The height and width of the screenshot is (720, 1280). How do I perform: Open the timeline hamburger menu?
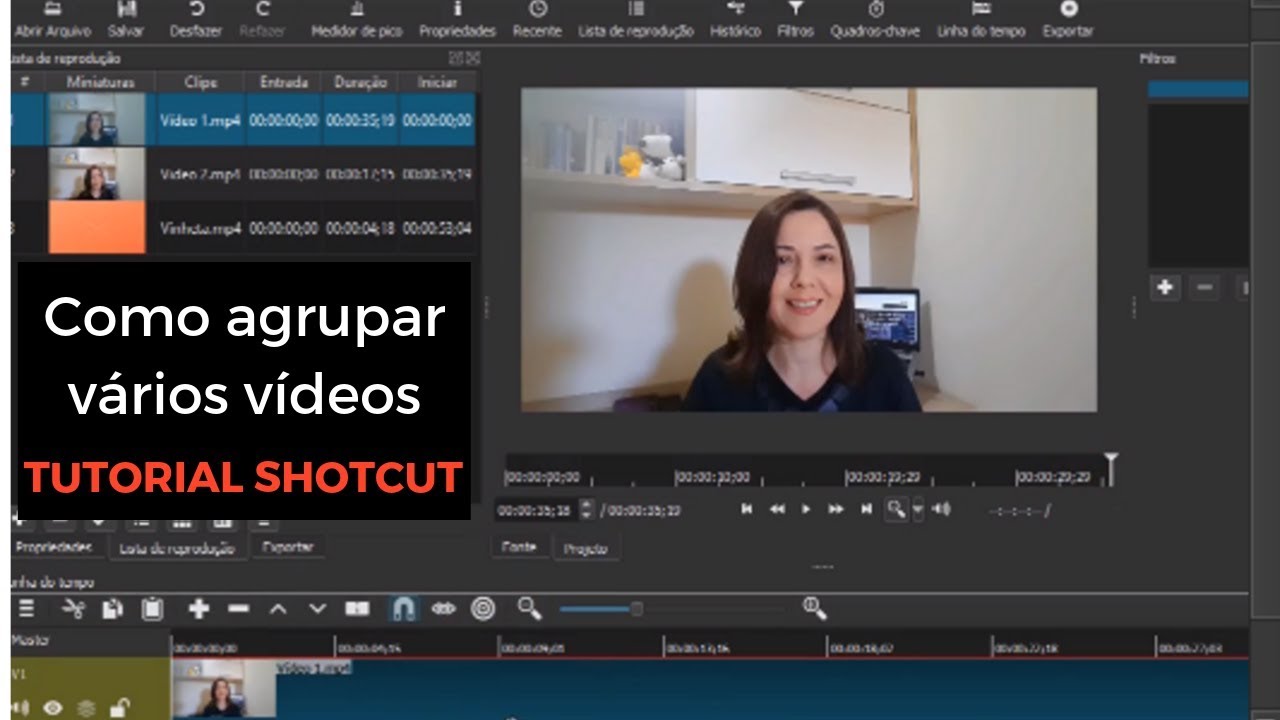27,608
